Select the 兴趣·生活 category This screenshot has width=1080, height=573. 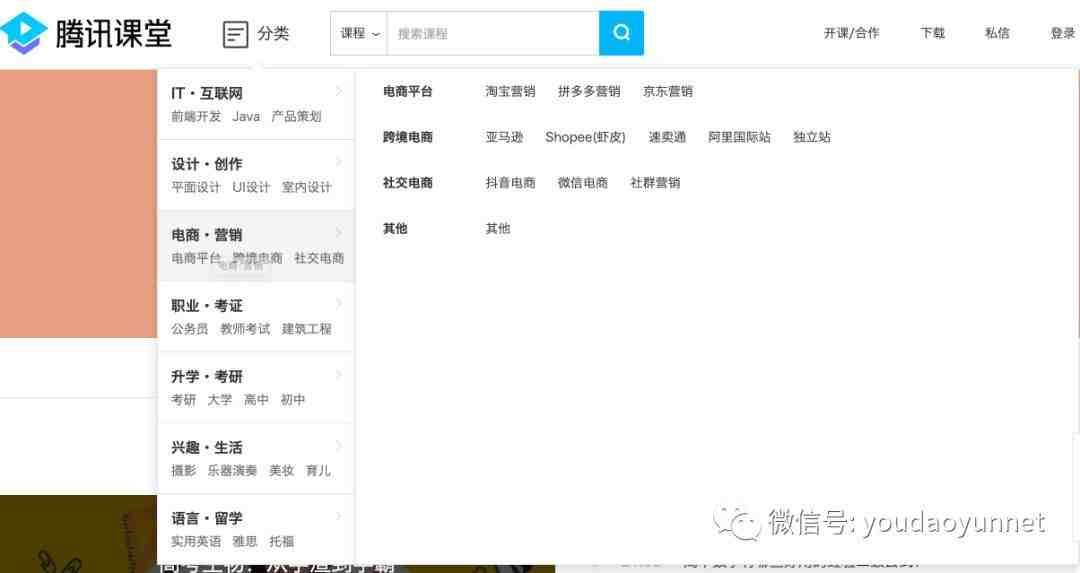pos(207,448)
